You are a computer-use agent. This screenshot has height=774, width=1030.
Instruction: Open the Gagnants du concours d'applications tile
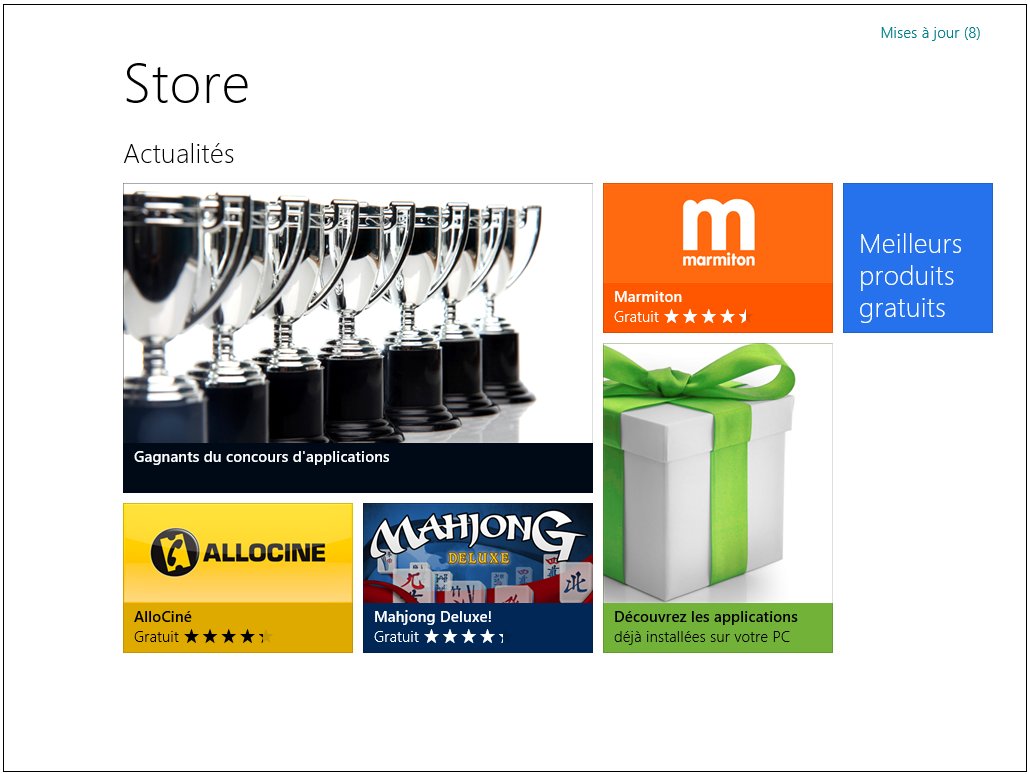tap(358, 338)
